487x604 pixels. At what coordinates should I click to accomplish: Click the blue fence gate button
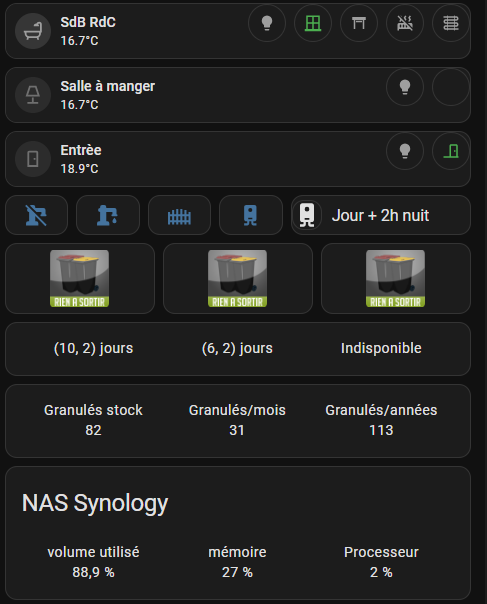(x=180, y=215)
